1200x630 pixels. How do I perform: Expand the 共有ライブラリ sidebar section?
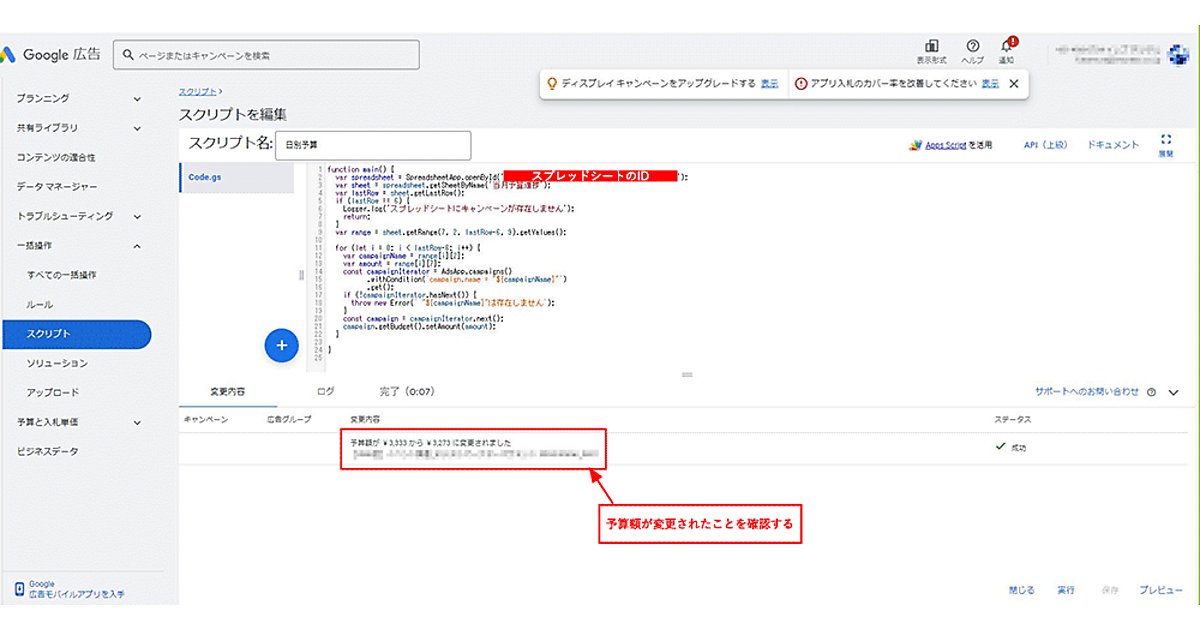(x=137, y=128)
